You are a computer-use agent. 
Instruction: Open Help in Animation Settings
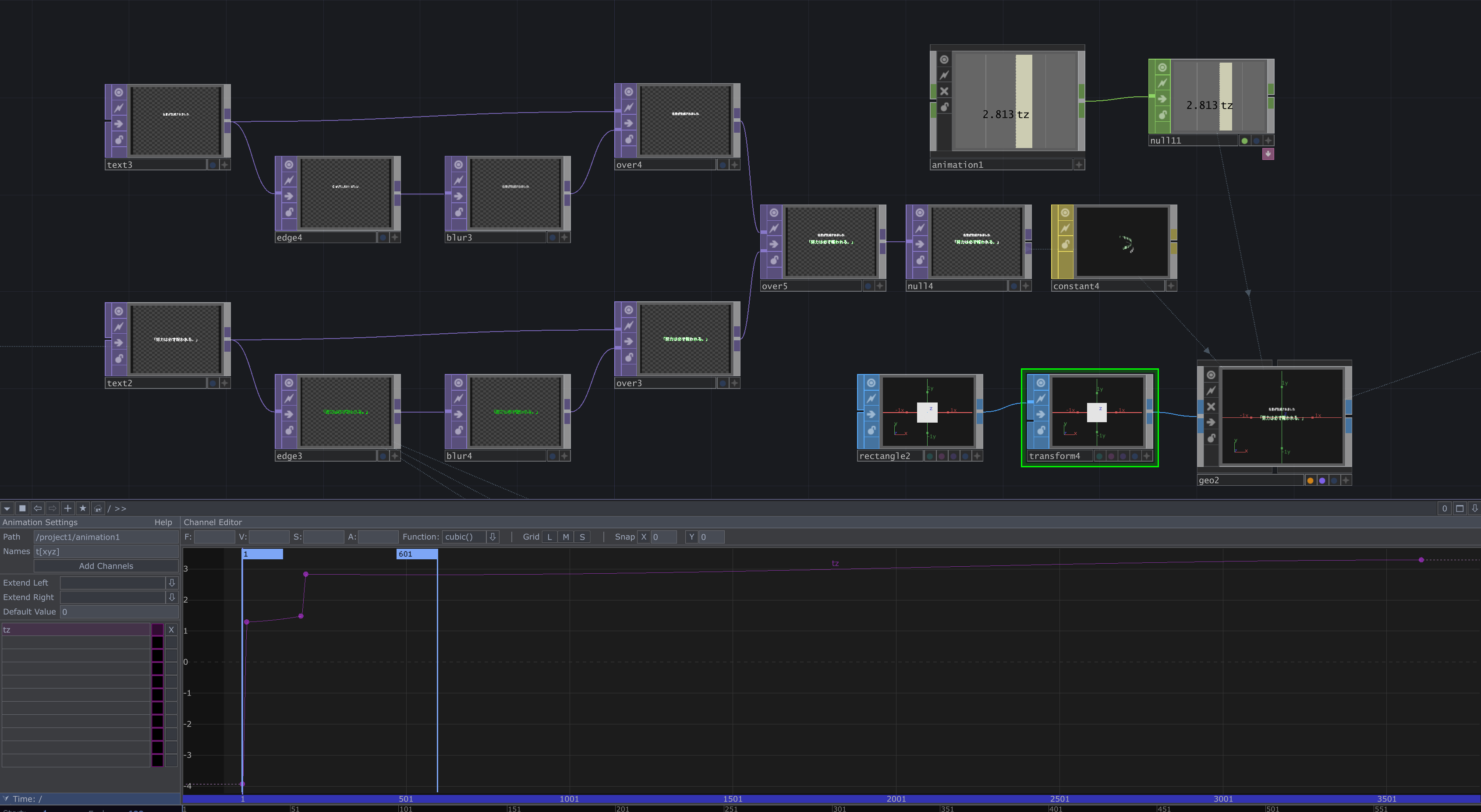[x=163, y=523]
